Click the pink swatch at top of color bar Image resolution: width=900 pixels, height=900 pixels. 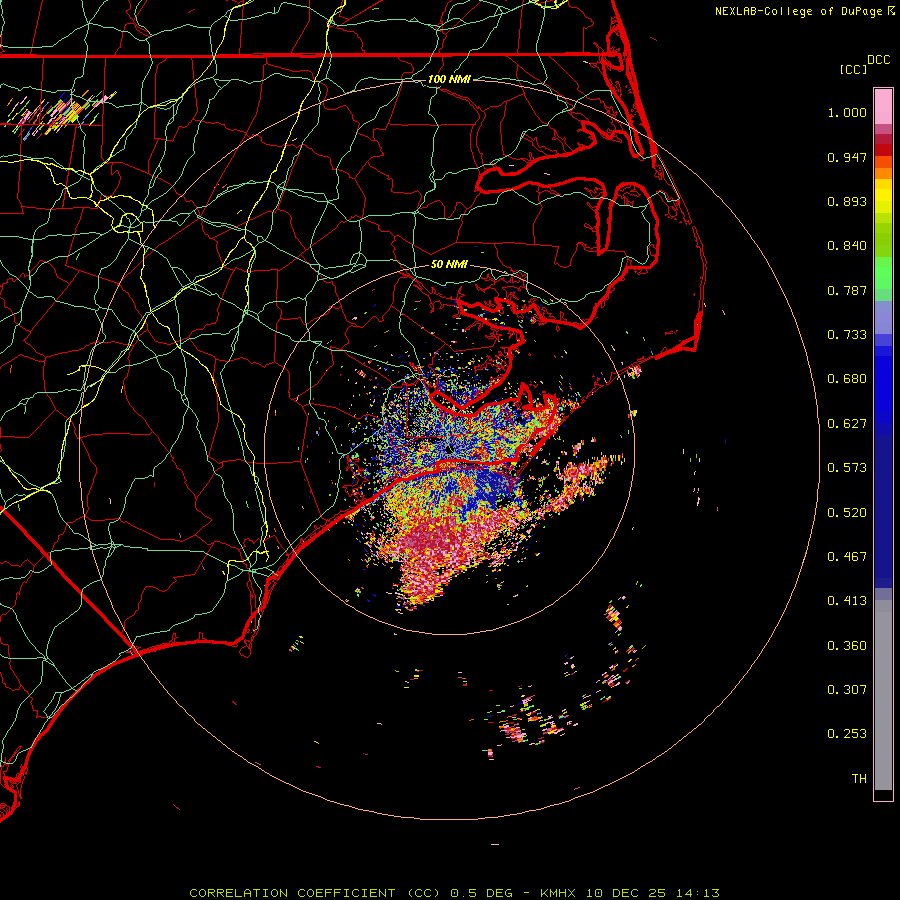[883, 107]
